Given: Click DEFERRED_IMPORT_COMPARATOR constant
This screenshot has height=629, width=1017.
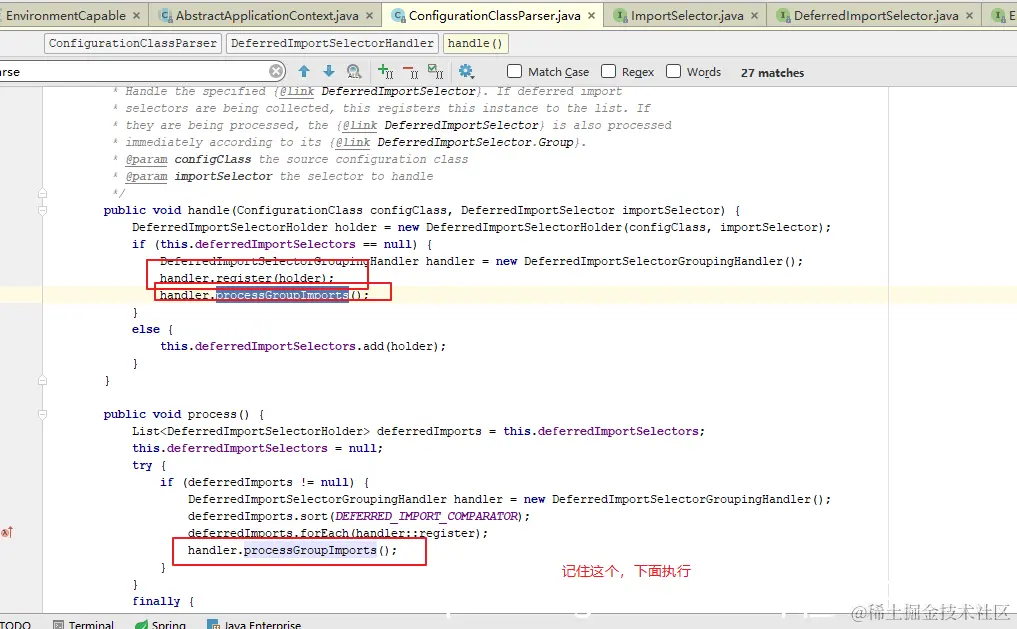Looking at the screenshot, I should pyautogui.click(x=427, y=516).
